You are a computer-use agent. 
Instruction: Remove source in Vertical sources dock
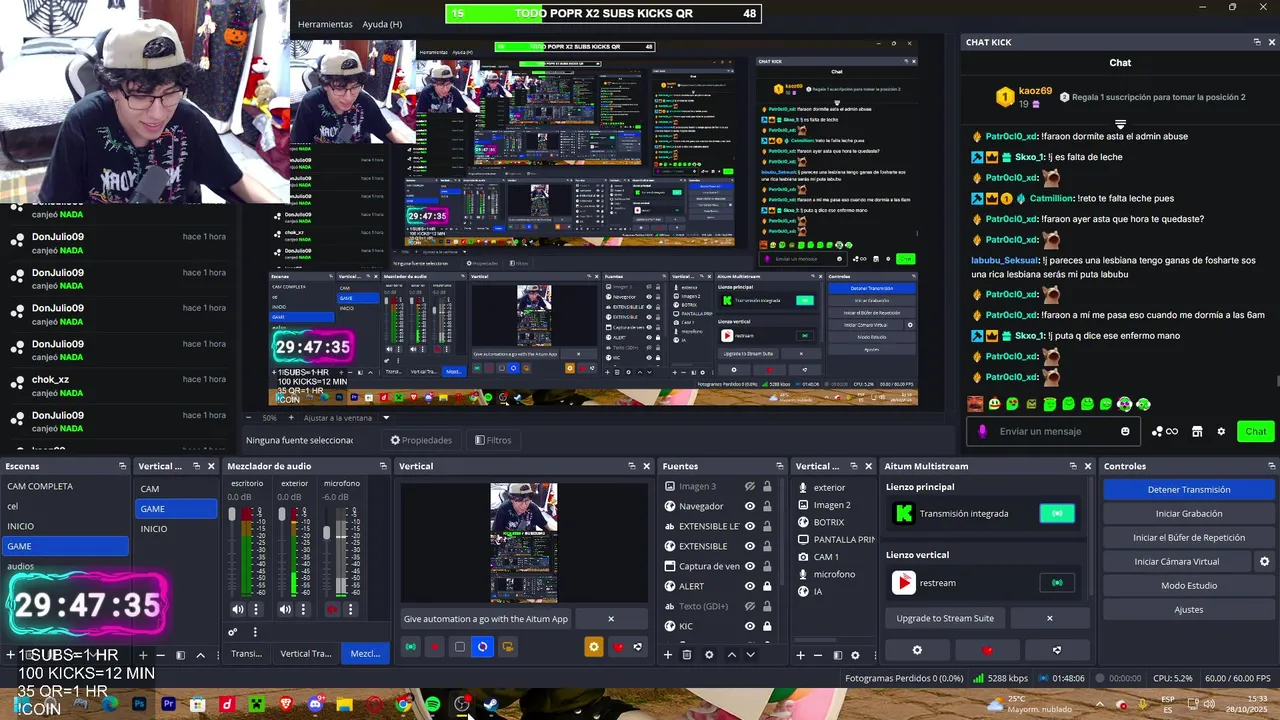[818, 655]
